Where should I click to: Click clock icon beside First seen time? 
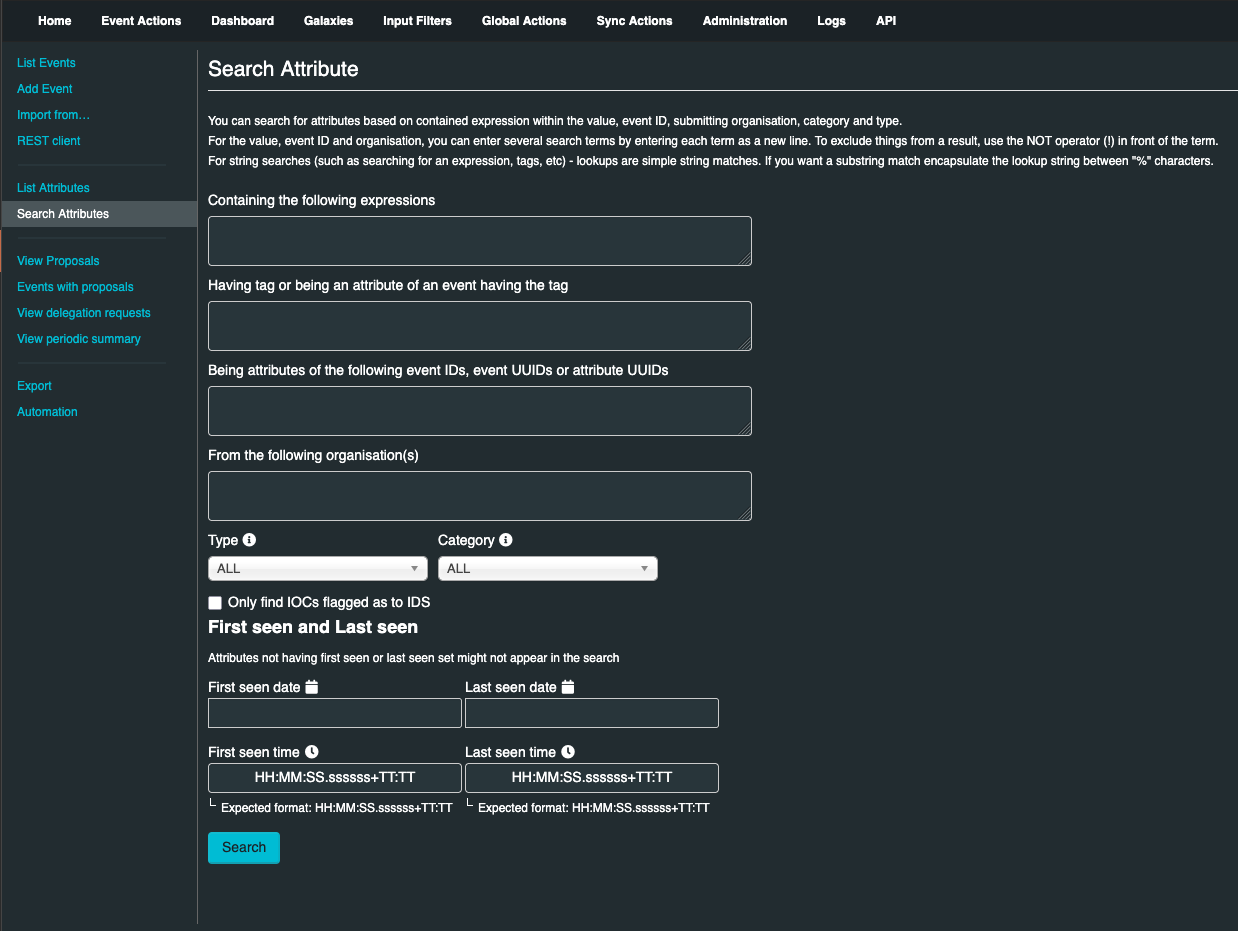tap(311, 752)
